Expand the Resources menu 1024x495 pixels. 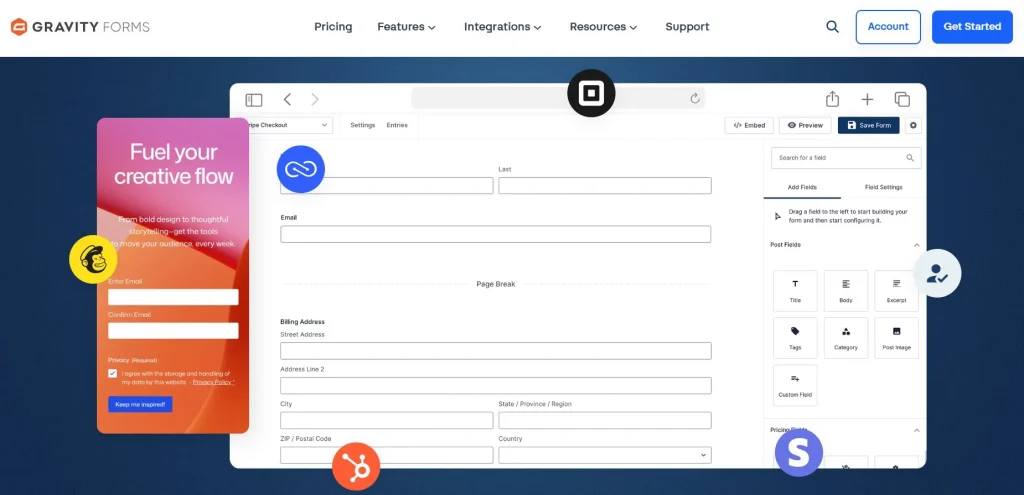(x=603, y=27)
